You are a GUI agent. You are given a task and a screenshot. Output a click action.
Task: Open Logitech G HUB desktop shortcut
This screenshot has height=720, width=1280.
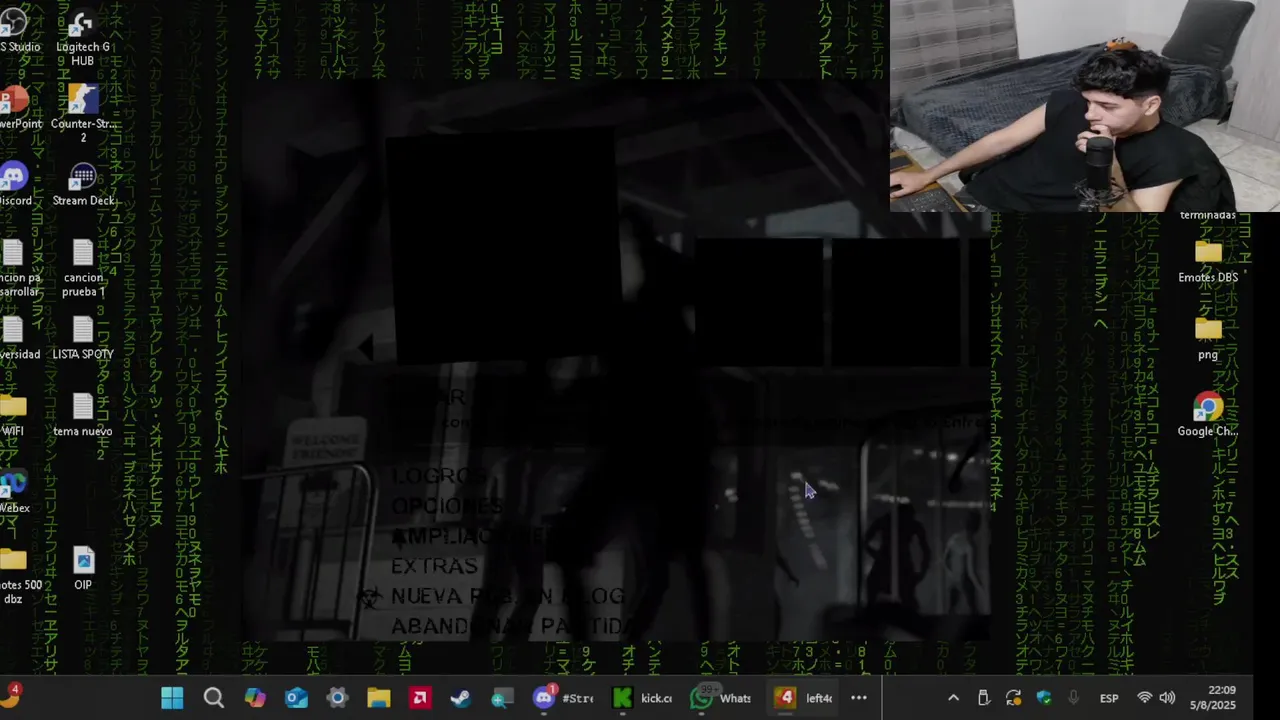click(x=83, y=37)
